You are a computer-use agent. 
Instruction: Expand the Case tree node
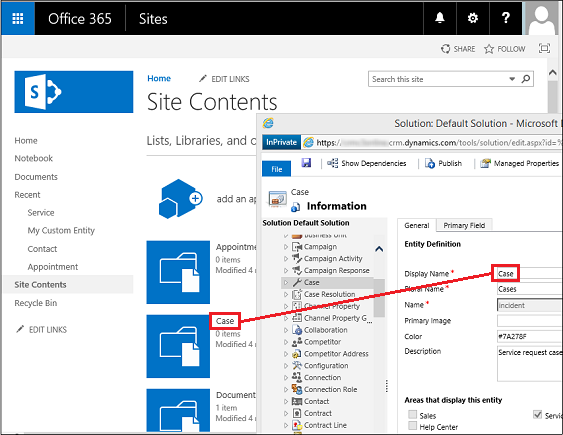pyautogui.click(x=286, y=282)
